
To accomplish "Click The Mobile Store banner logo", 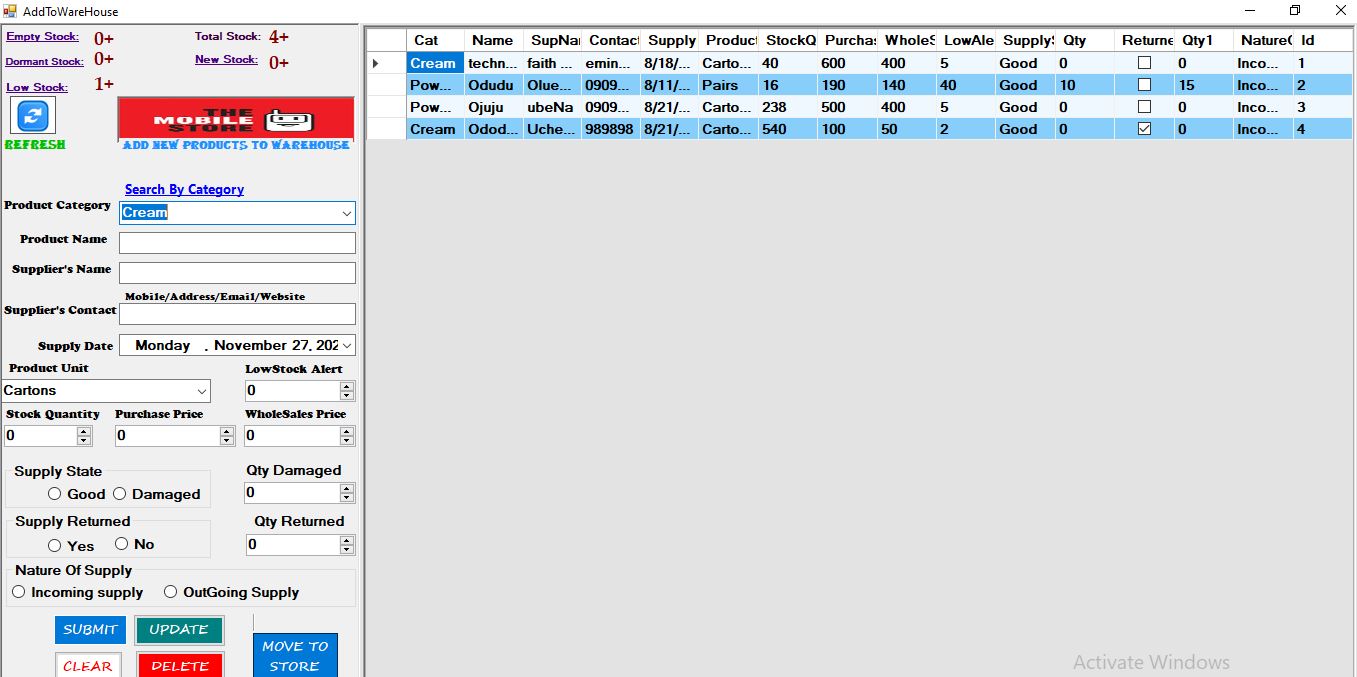I will click(236, 119).
